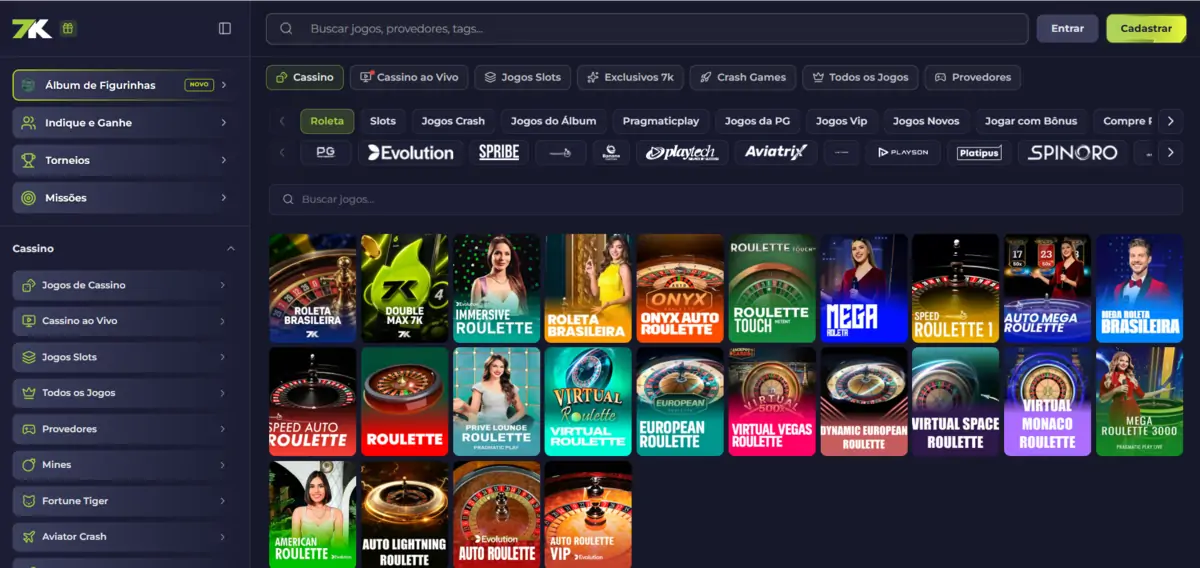
Task: Filter by Playtech provider logo
Action: [x=681, y=153]
